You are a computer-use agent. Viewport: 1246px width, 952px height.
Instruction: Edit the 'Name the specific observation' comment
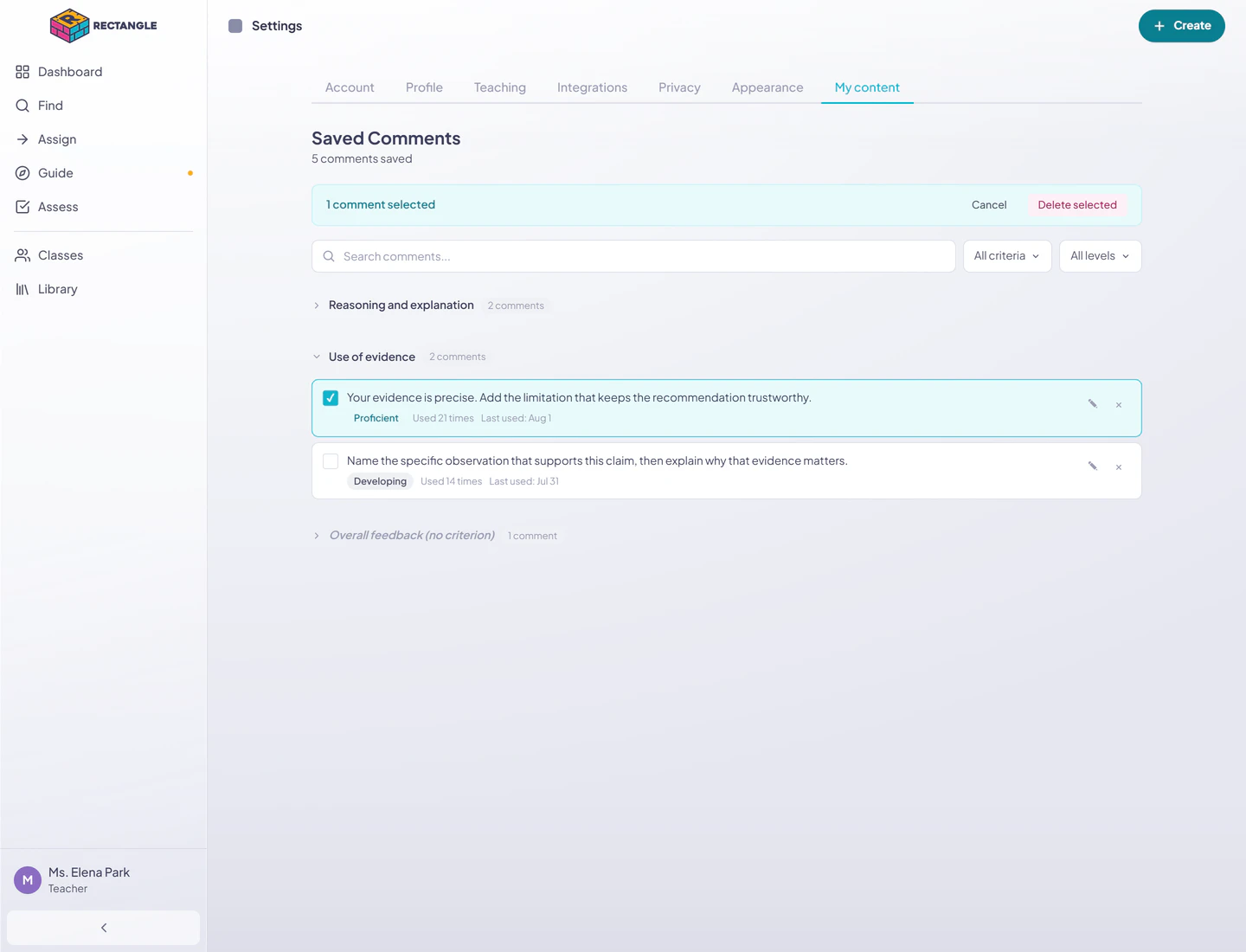click(1093, 466)
